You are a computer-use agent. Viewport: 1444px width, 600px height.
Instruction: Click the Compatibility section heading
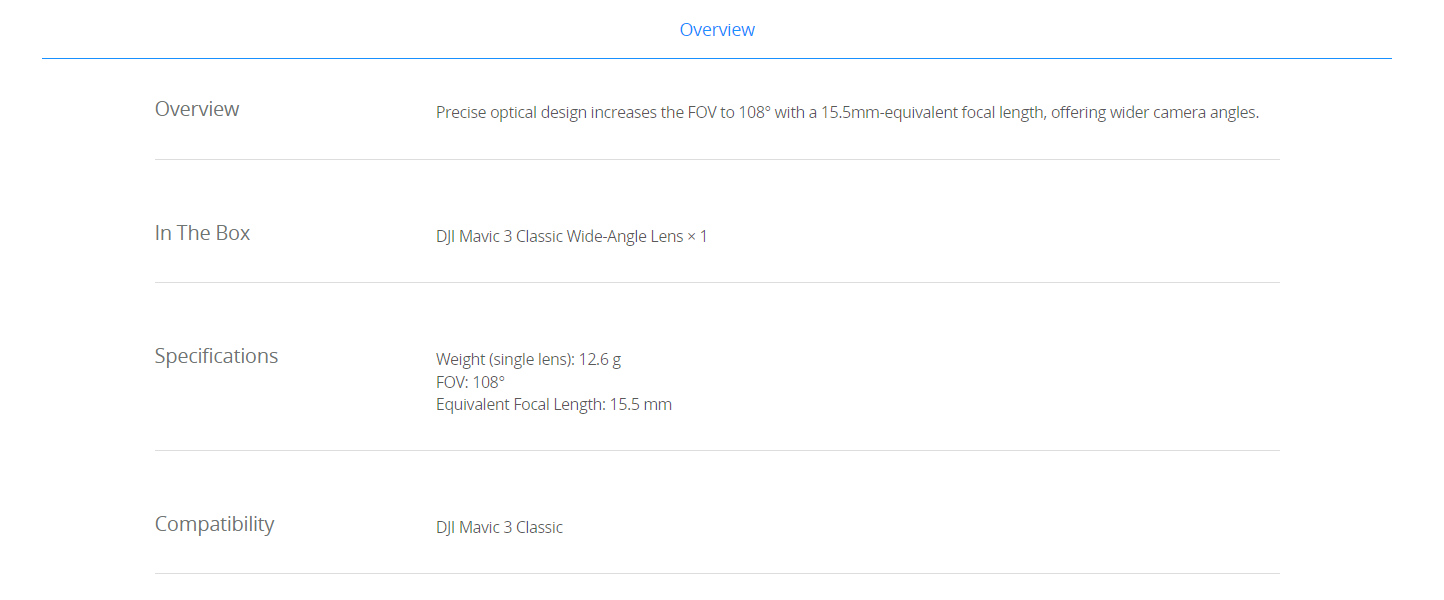click(x=214, y=524)
